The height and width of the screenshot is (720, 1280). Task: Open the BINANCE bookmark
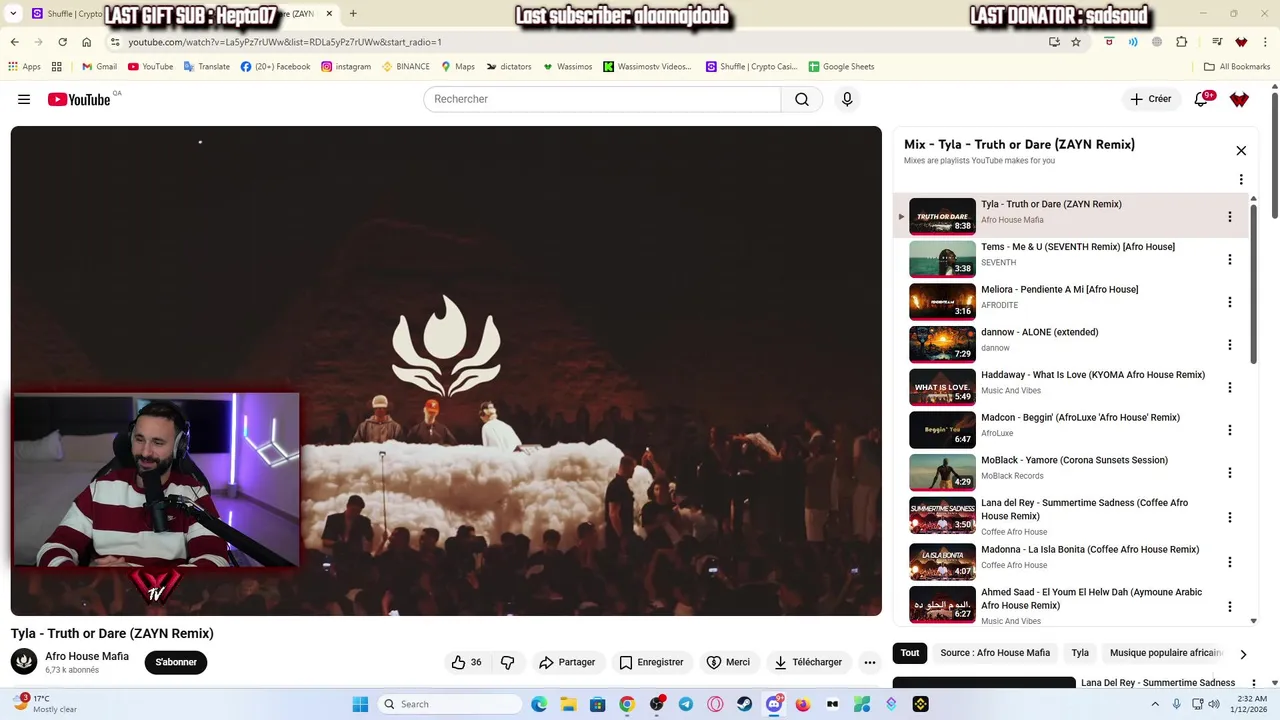[405, 67]
